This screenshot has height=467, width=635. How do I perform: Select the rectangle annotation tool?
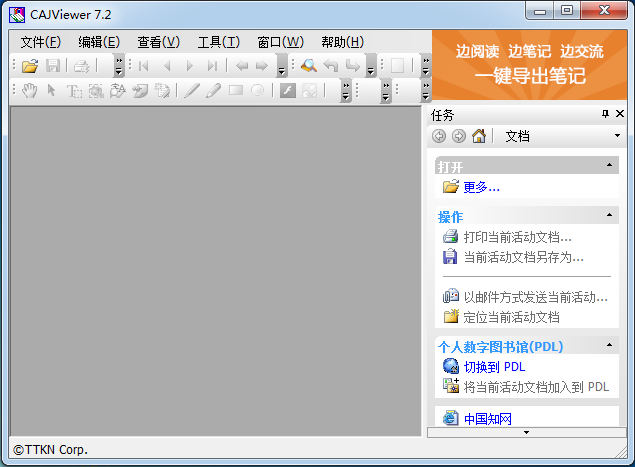coord(236,90)
